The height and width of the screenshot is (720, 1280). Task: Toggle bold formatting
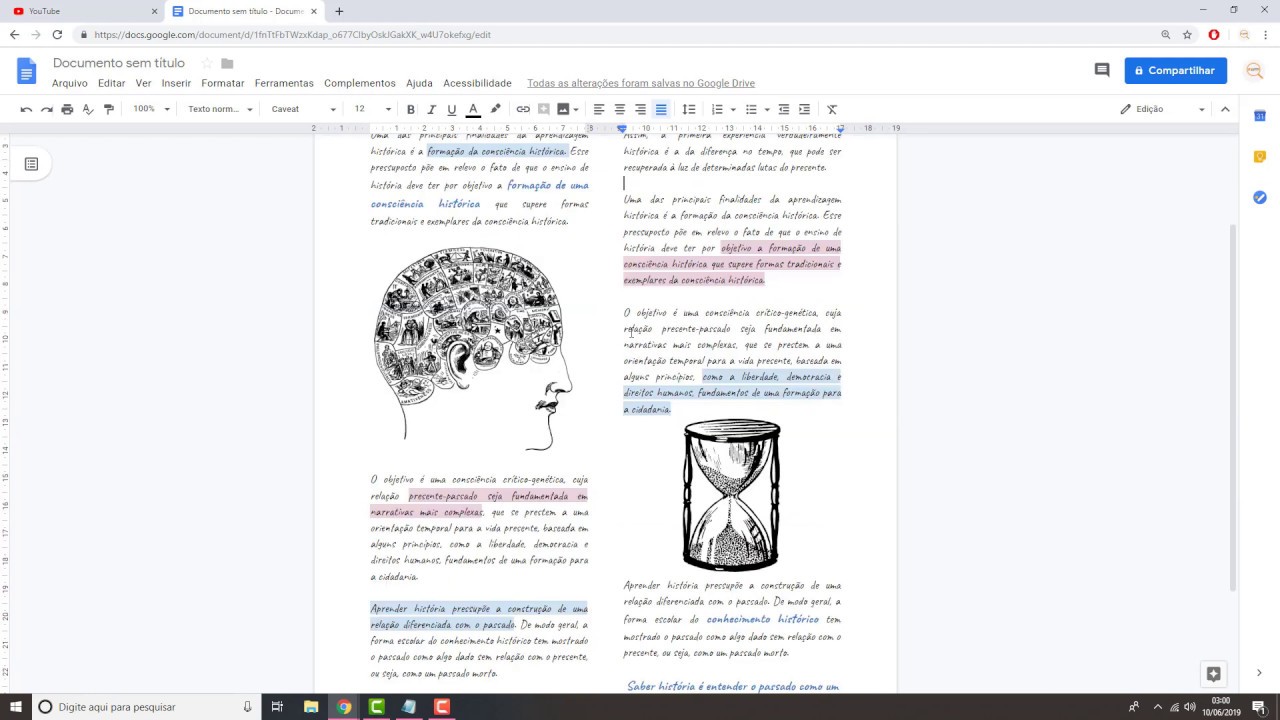[x=411, y=109]
